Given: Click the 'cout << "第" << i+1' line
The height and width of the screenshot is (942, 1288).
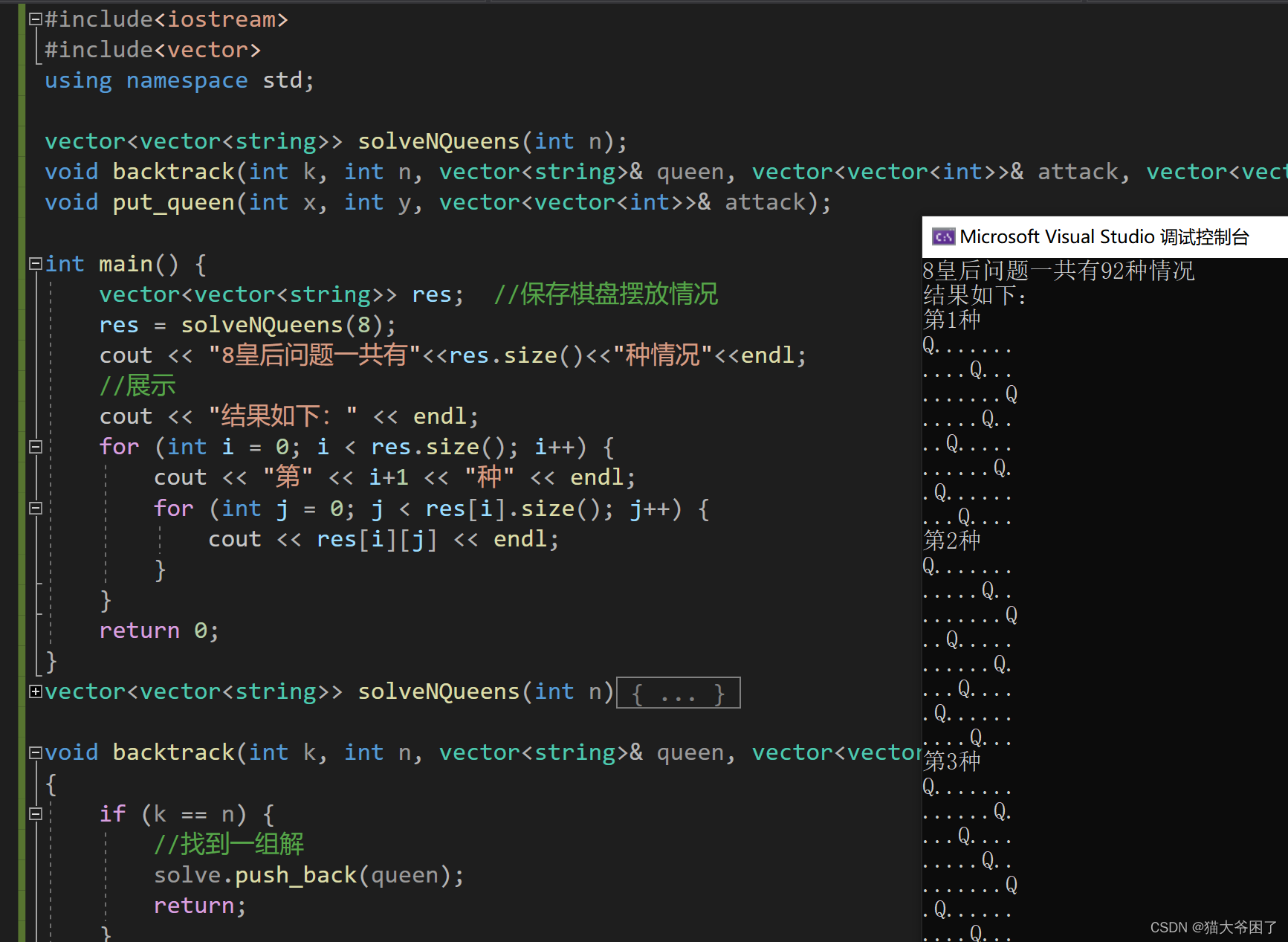Looking at the screenshot, I should click(x=395, y=477).
